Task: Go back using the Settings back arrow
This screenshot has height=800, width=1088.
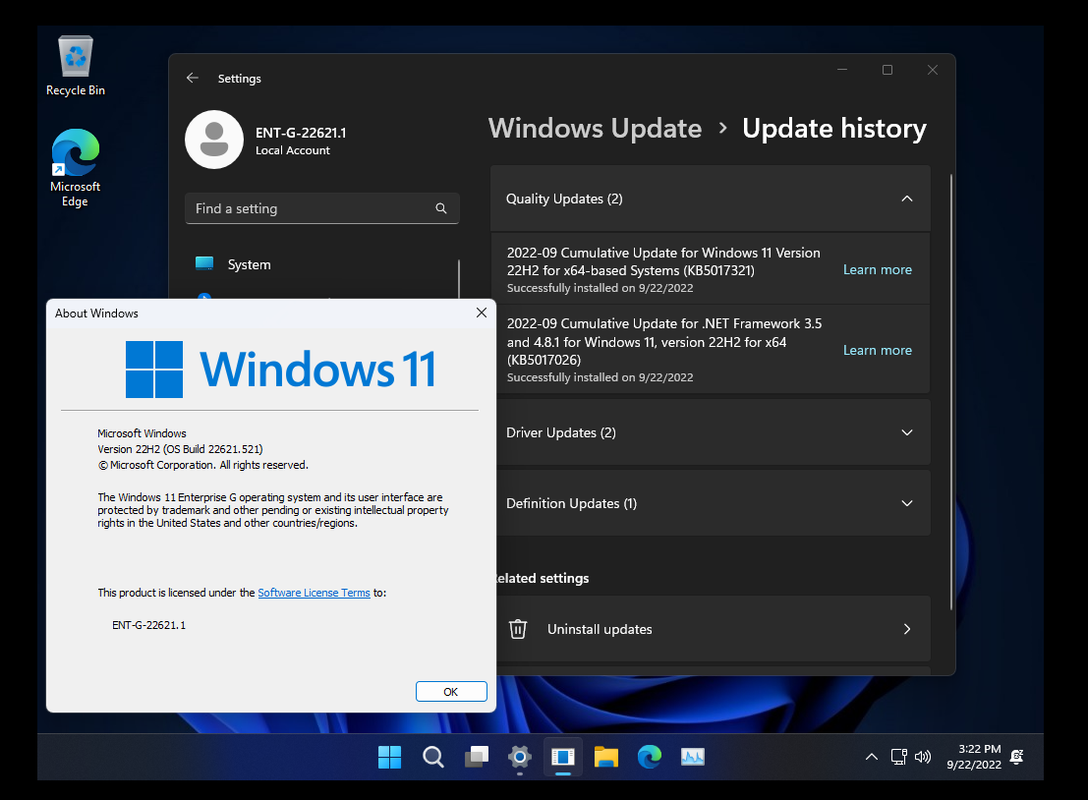Action: click(x=192, y=78)
